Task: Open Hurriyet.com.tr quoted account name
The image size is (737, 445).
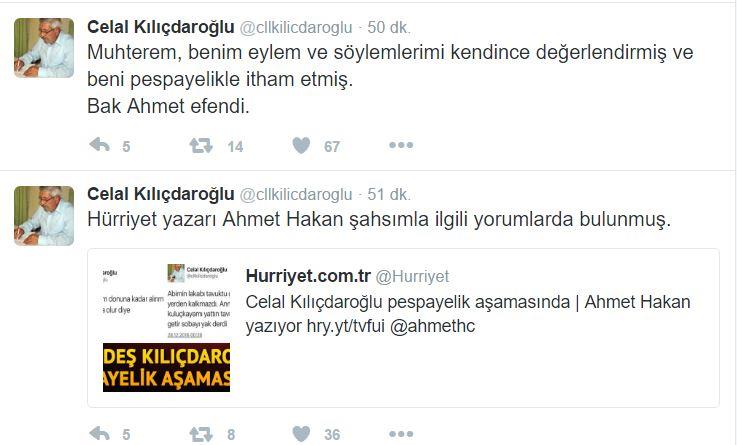Action: 308,276
